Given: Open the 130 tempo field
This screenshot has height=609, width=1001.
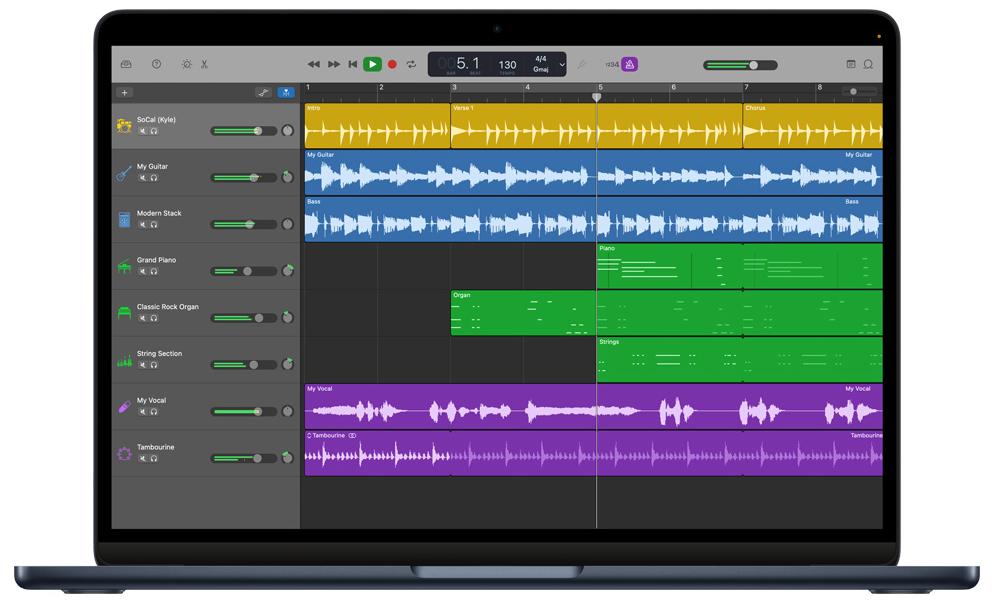Looking at the screenshot, I should pyautogui.click(x=507, y=65).
